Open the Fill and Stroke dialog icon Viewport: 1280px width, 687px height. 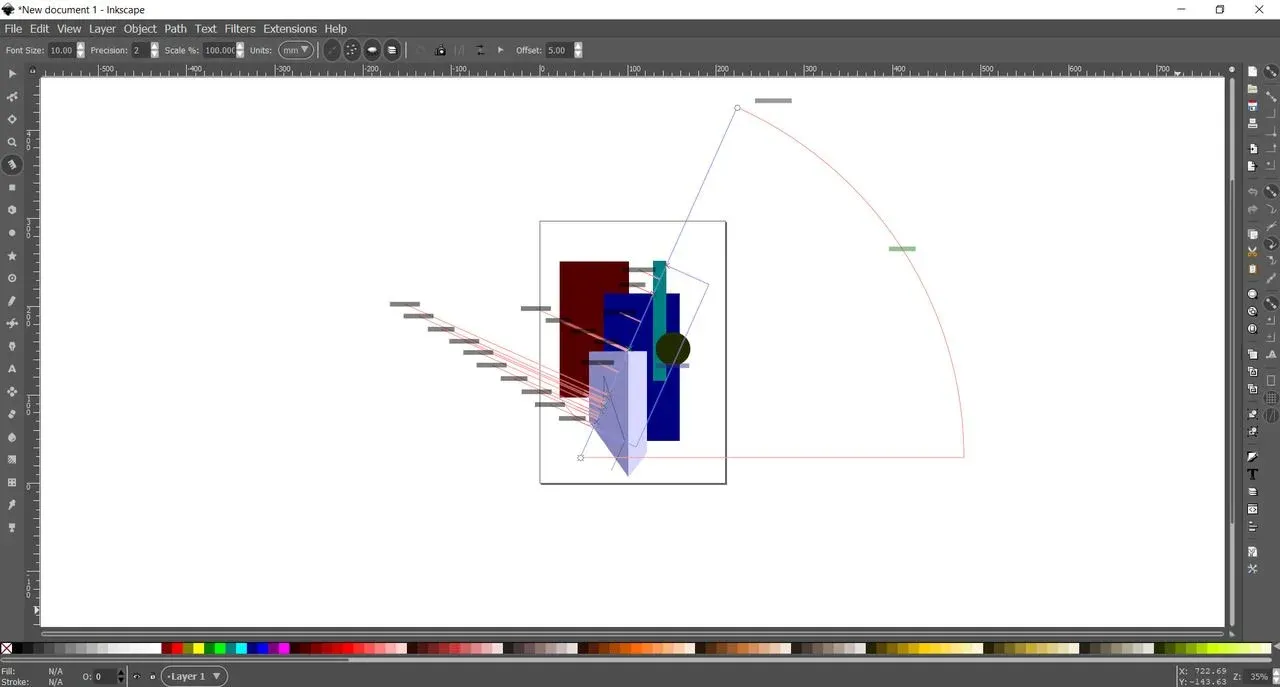pyautogui.click(x=1252, y=456)
